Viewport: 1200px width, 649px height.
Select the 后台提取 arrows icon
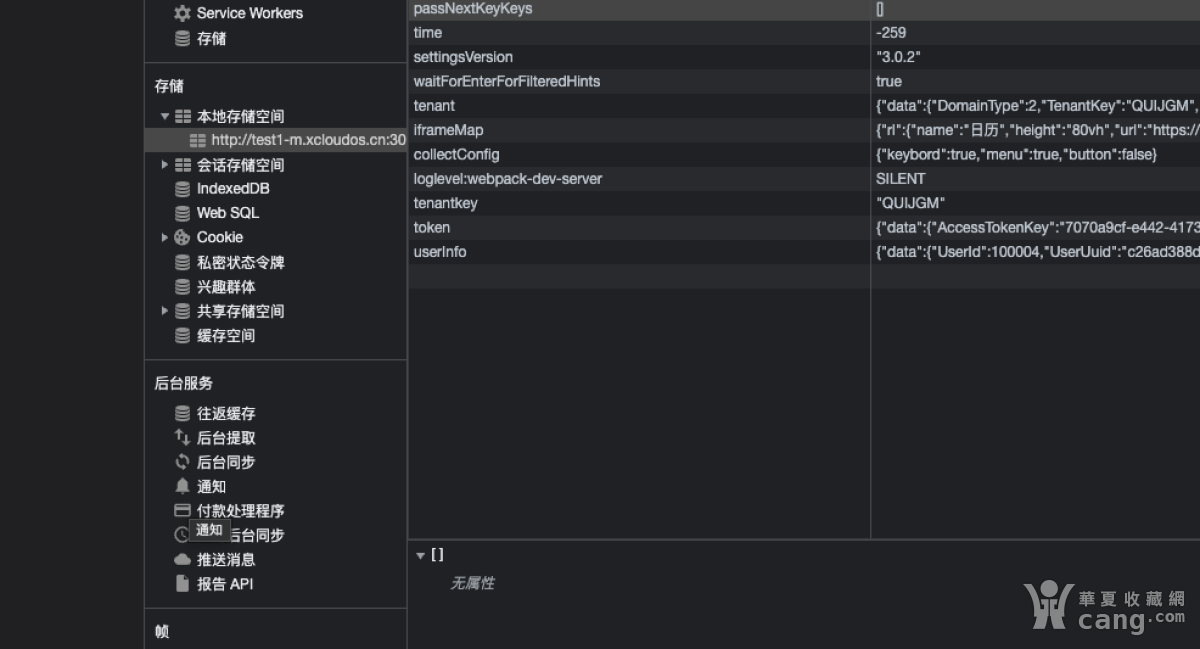[182, 438]
